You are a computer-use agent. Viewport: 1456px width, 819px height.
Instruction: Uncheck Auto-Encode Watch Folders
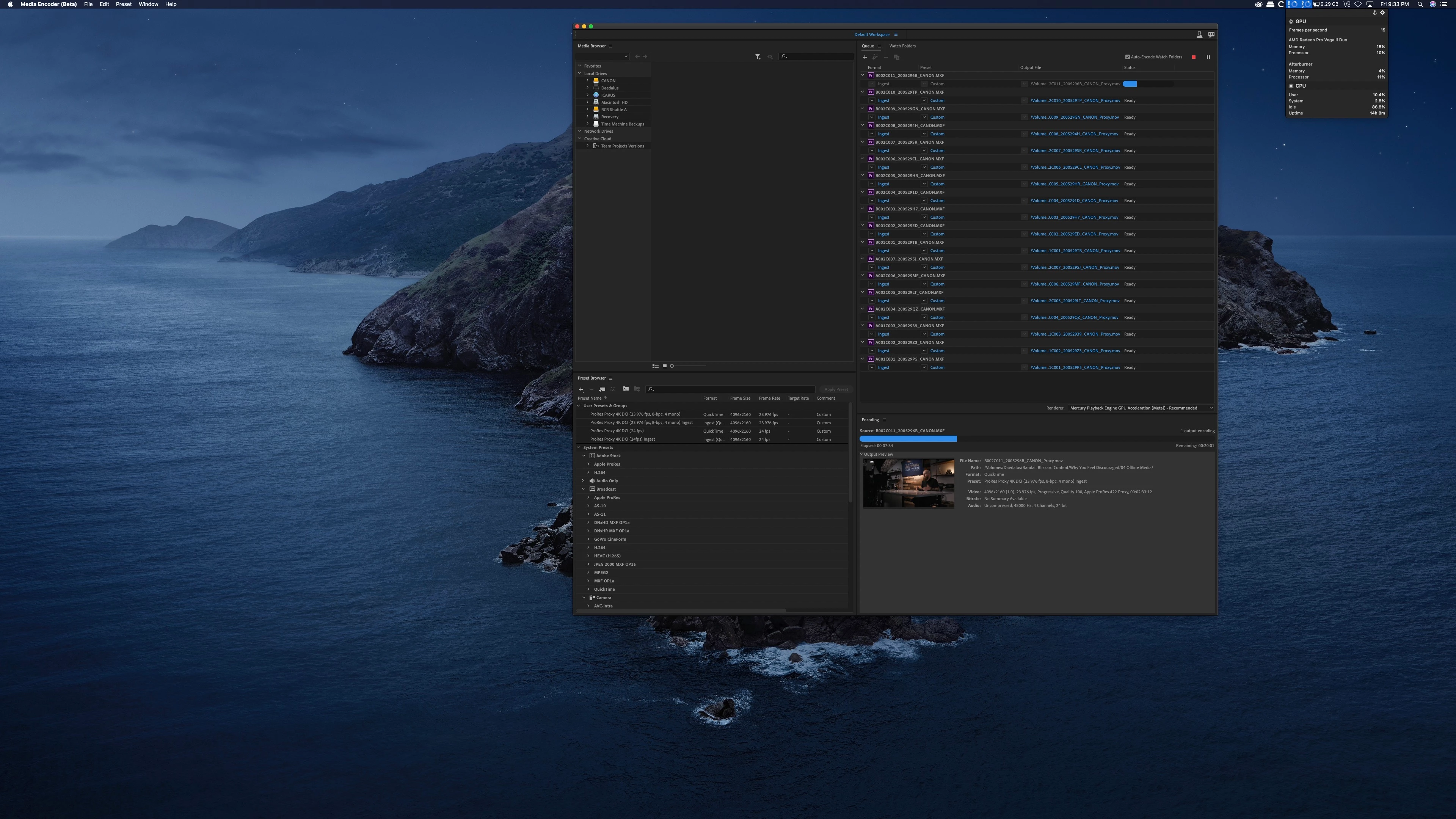click(x=1127, y=57)
